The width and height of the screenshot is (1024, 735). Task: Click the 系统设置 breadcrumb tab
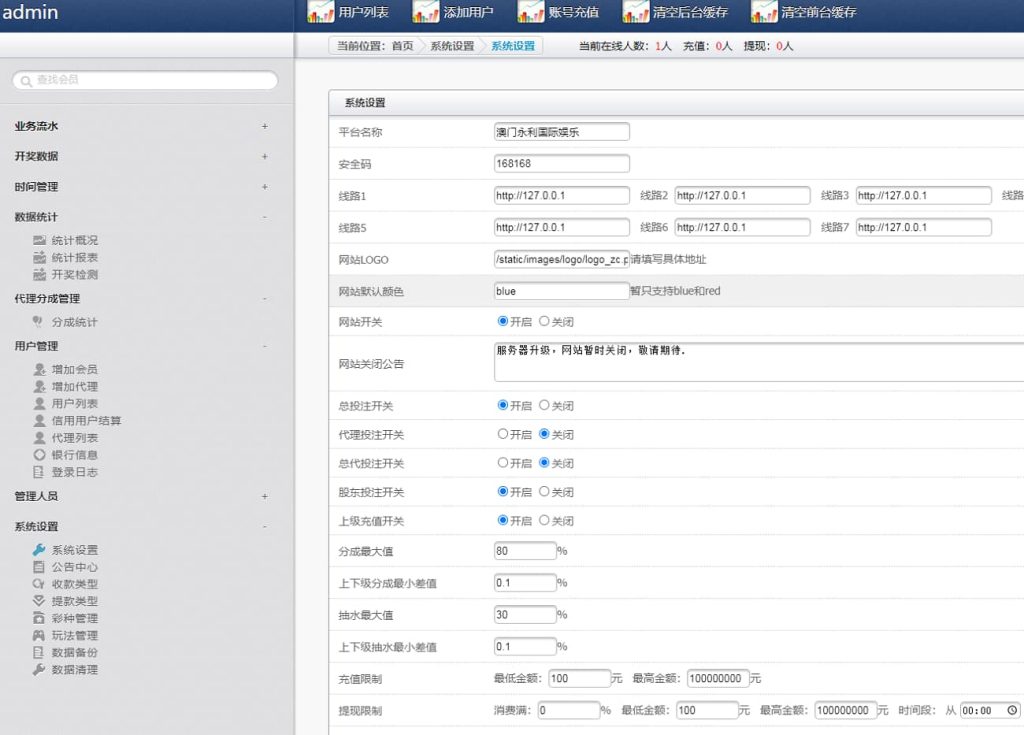click(511, 45)
